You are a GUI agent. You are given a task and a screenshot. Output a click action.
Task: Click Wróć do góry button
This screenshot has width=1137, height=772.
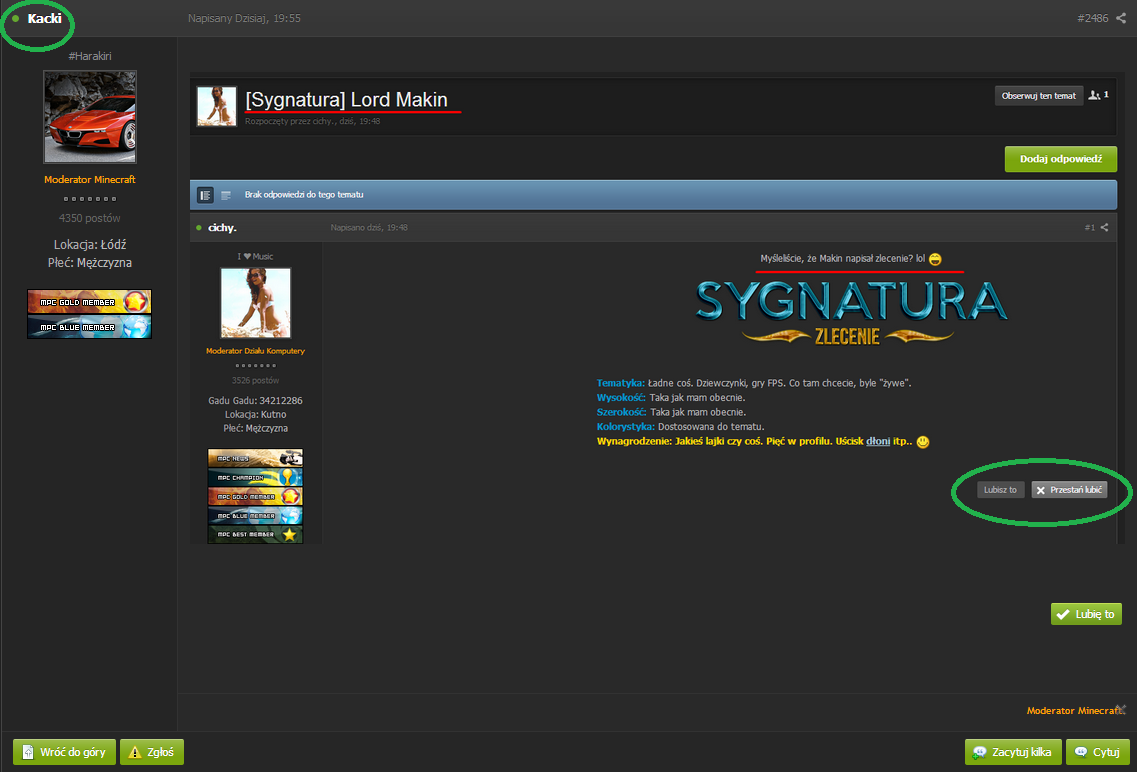coord(64,752)
